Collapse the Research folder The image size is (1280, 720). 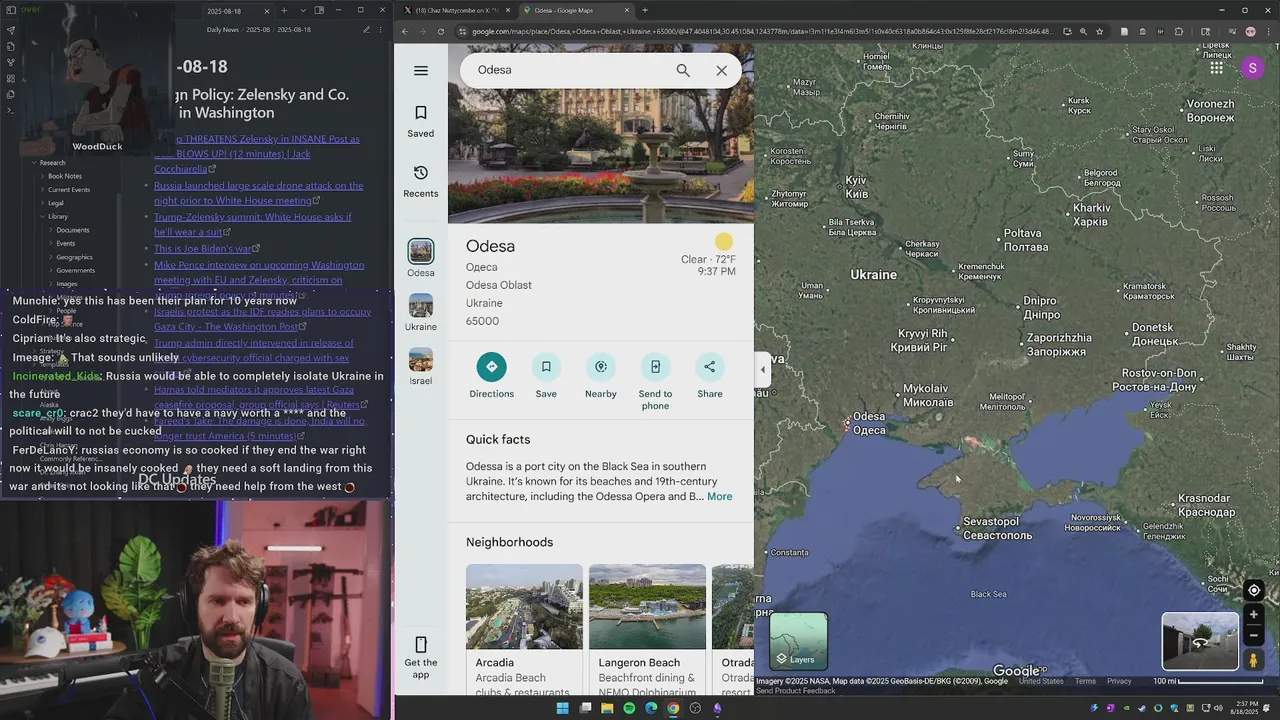pyautogui.click(x=34, y=163)
